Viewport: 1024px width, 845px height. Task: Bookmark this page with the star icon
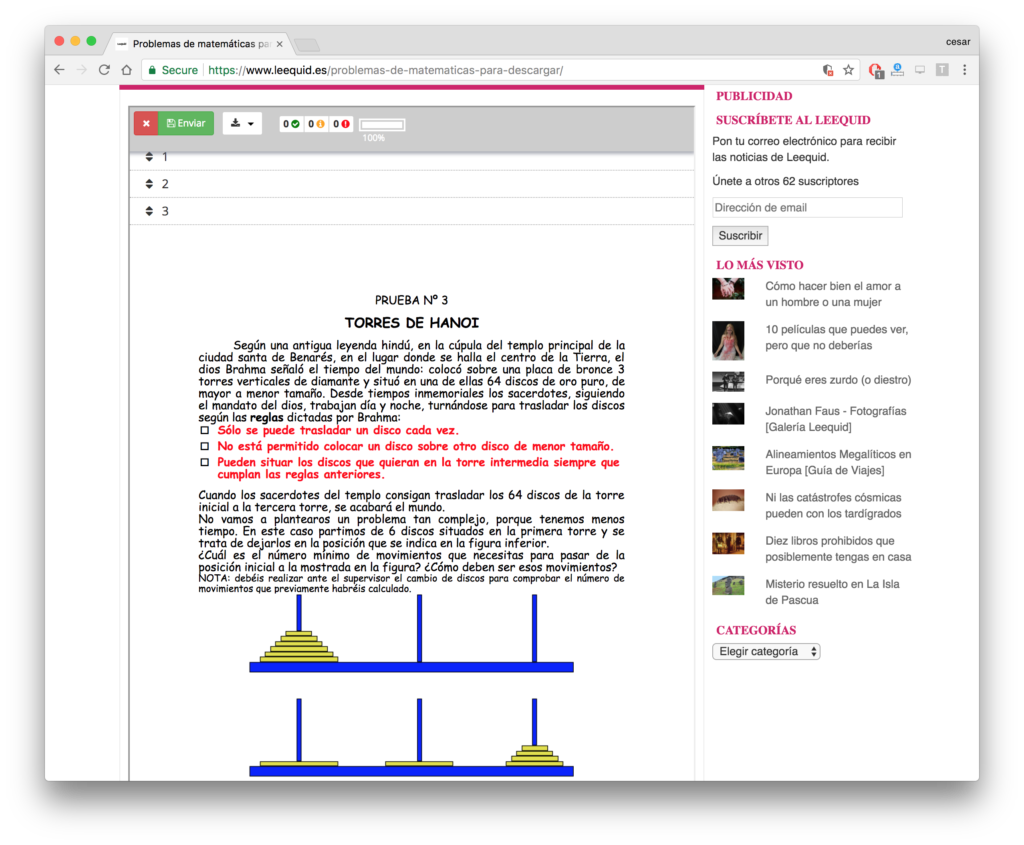click(x=848, y=70)
